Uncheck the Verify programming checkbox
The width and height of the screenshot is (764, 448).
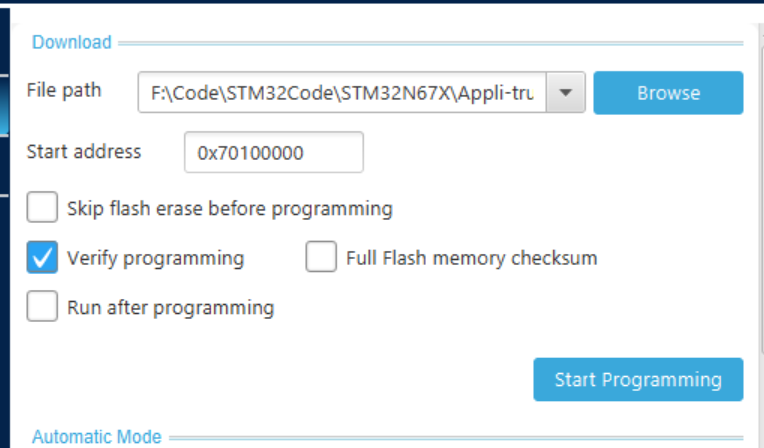pyautogui.click(x=42, y=258)
